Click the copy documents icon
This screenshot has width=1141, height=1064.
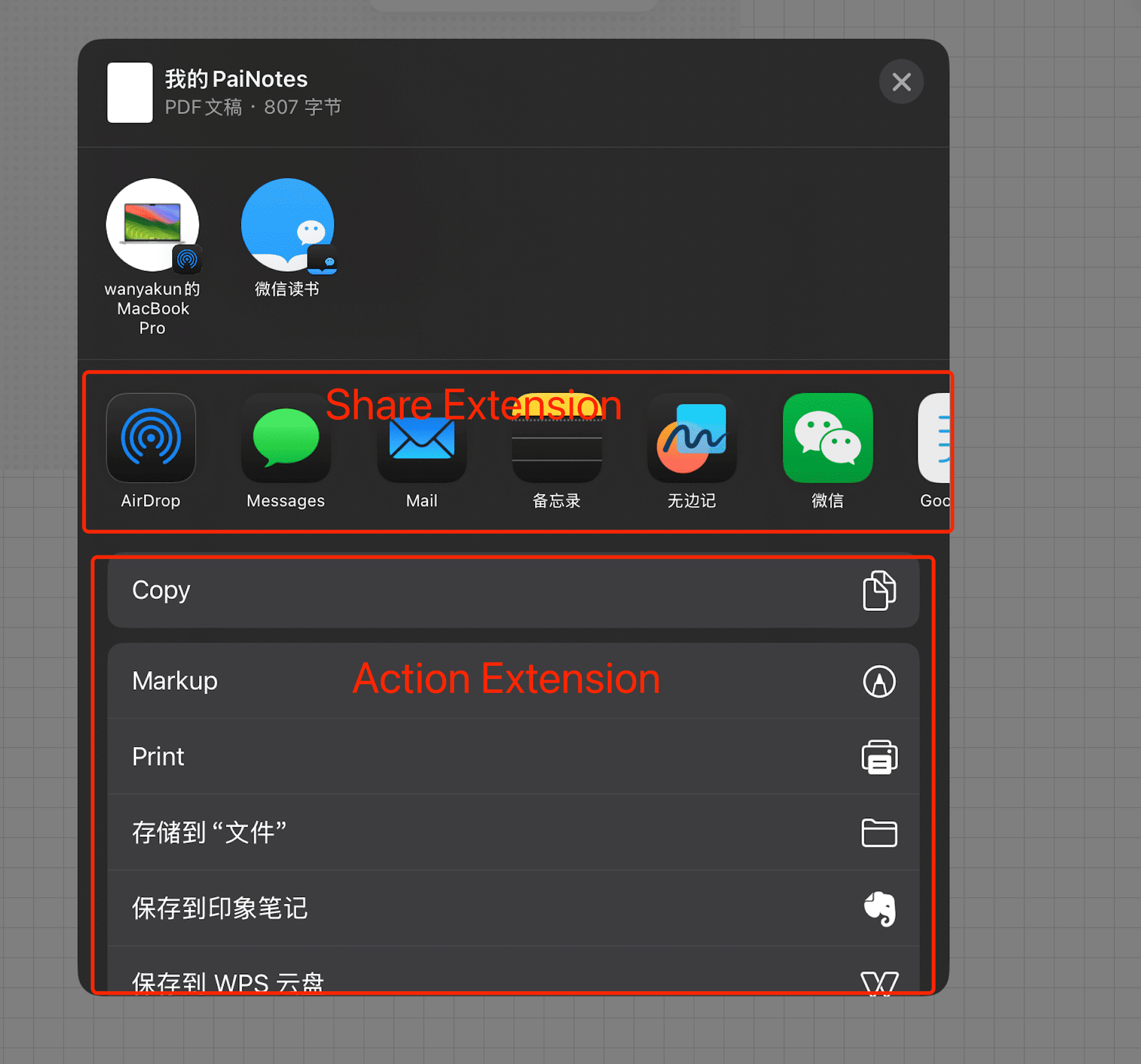pos(880,590)
